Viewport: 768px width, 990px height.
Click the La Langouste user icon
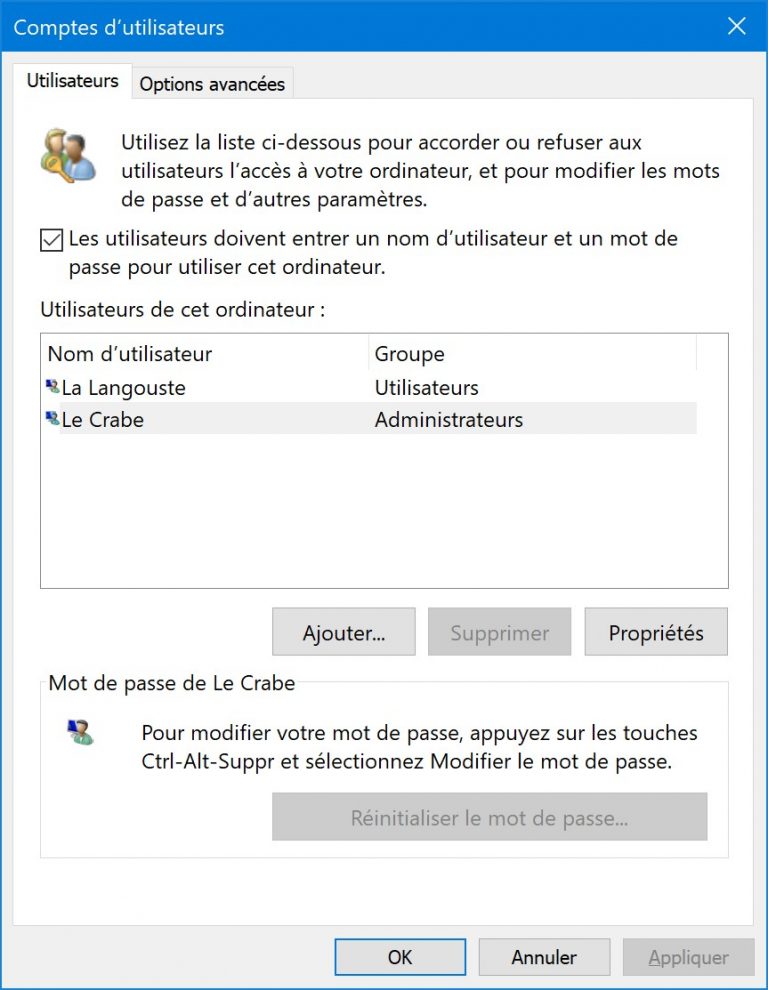52,387
